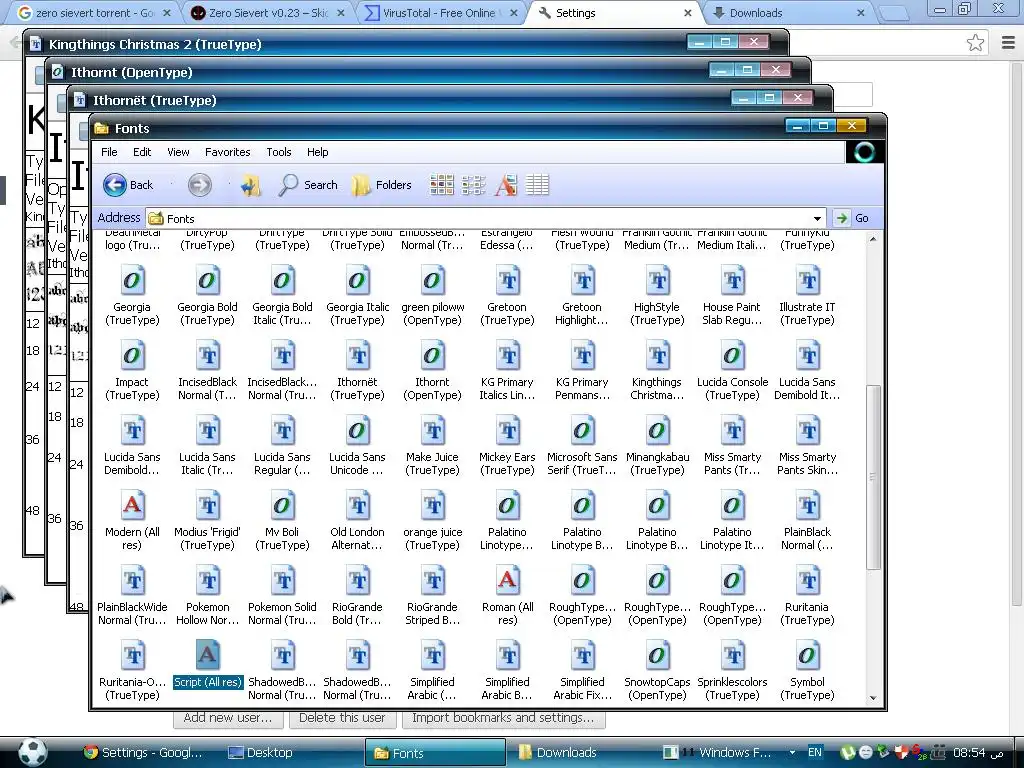Open the Help menu

pos(317,152)
